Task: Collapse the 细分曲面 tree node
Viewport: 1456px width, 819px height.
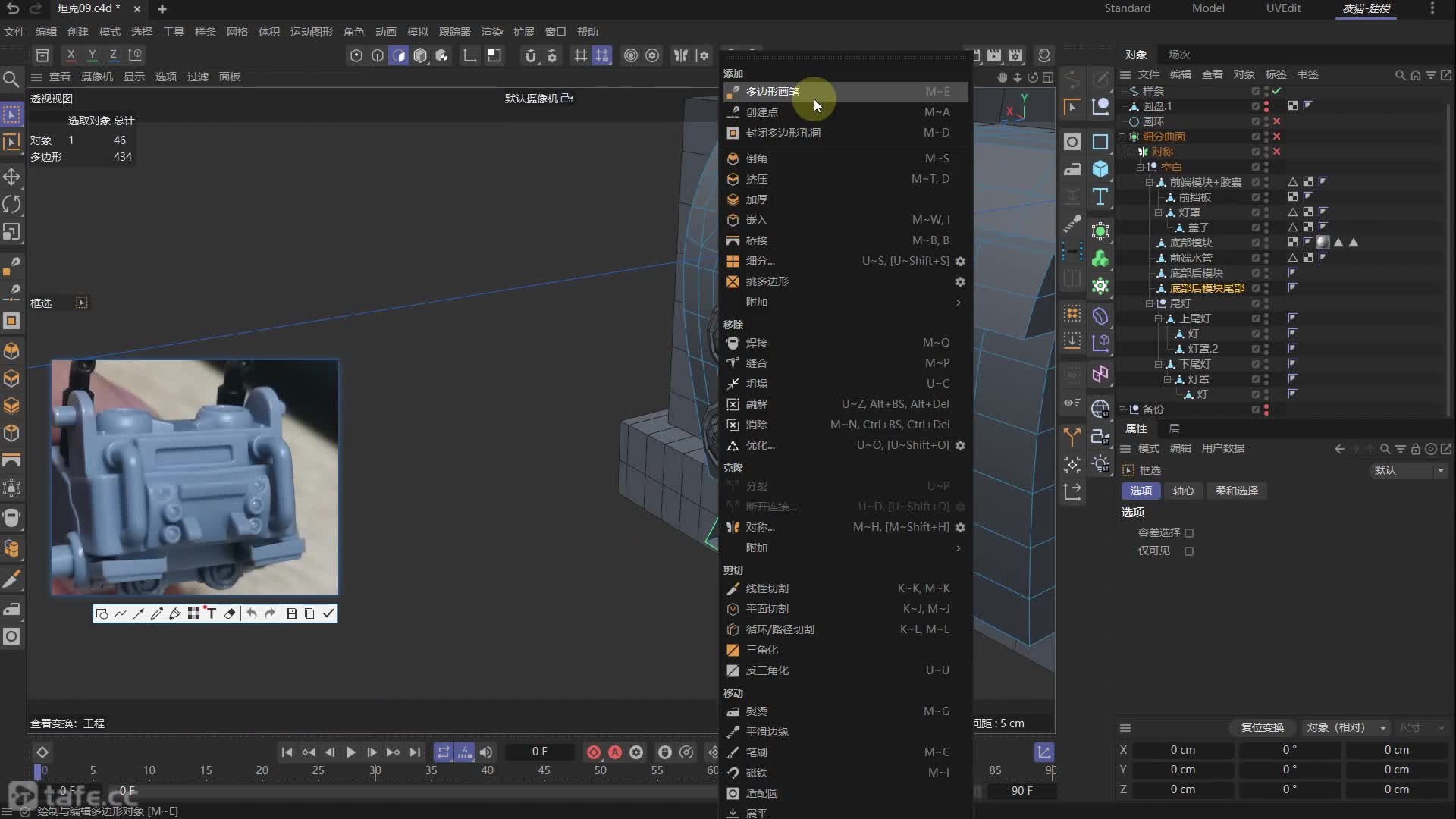Action: pos(1122,136)
